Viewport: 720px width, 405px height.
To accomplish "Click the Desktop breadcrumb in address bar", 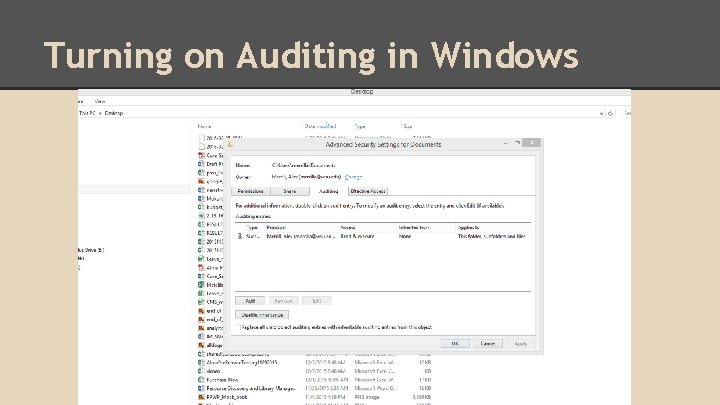I will 114,113.
